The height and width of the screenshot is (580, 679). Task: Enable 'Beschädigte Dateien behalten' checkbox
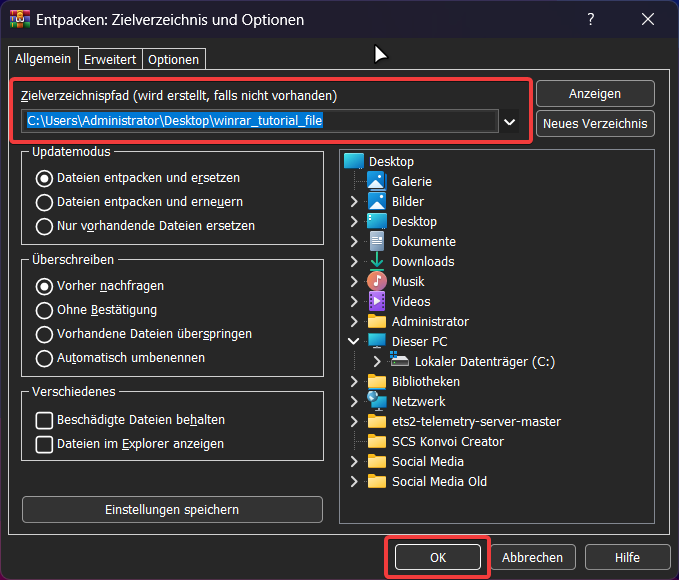44,420
